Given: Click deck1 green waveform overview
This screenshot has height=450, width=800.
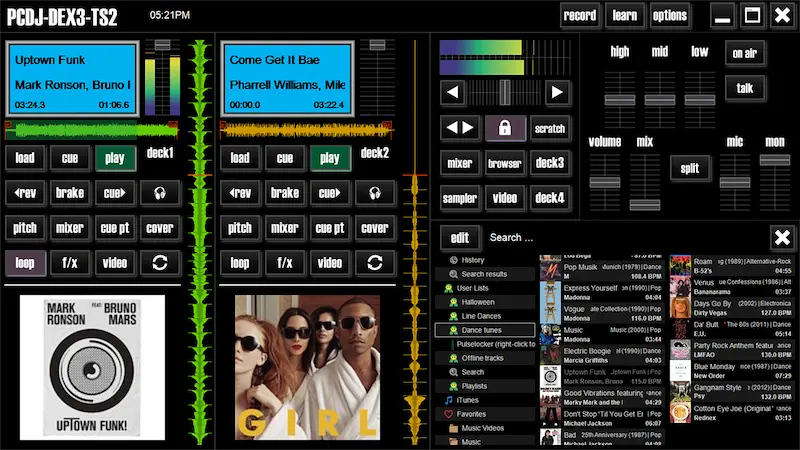Looking at the screenshot, I should (x=92, y=131).
